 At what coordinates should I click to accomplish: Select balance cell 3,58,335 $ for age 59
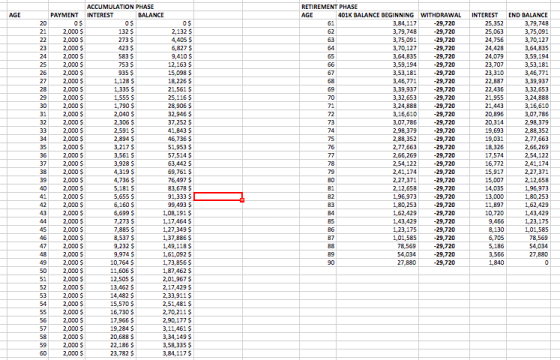pyautogui.click(x=164, y=345)
